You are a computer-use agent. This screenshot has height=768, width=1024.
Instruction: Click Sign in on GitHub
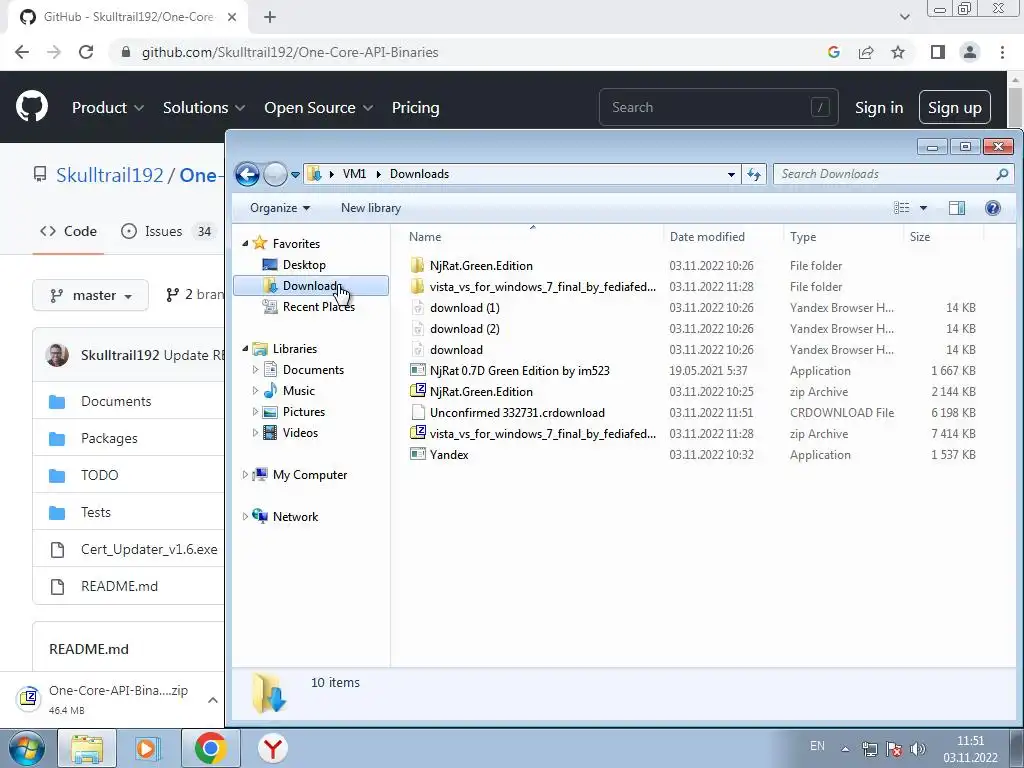tap(879, 107)
